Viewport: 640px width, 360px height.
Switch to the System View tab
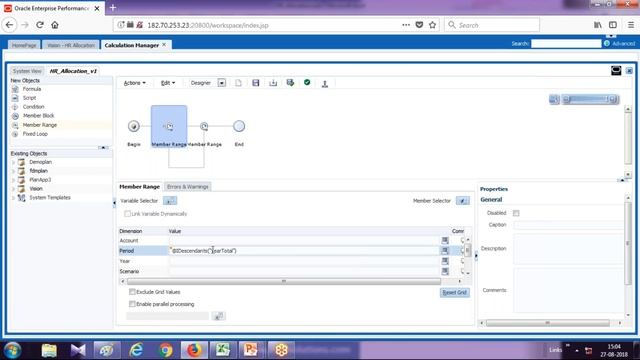[x=27, y=71]
